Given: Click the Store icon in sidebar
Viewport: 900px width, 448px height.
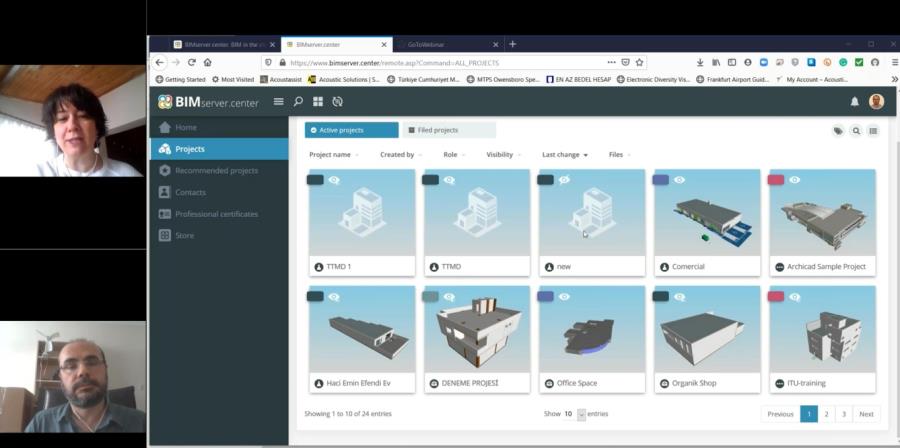Looking at the screenshot, I should [165, 235].
